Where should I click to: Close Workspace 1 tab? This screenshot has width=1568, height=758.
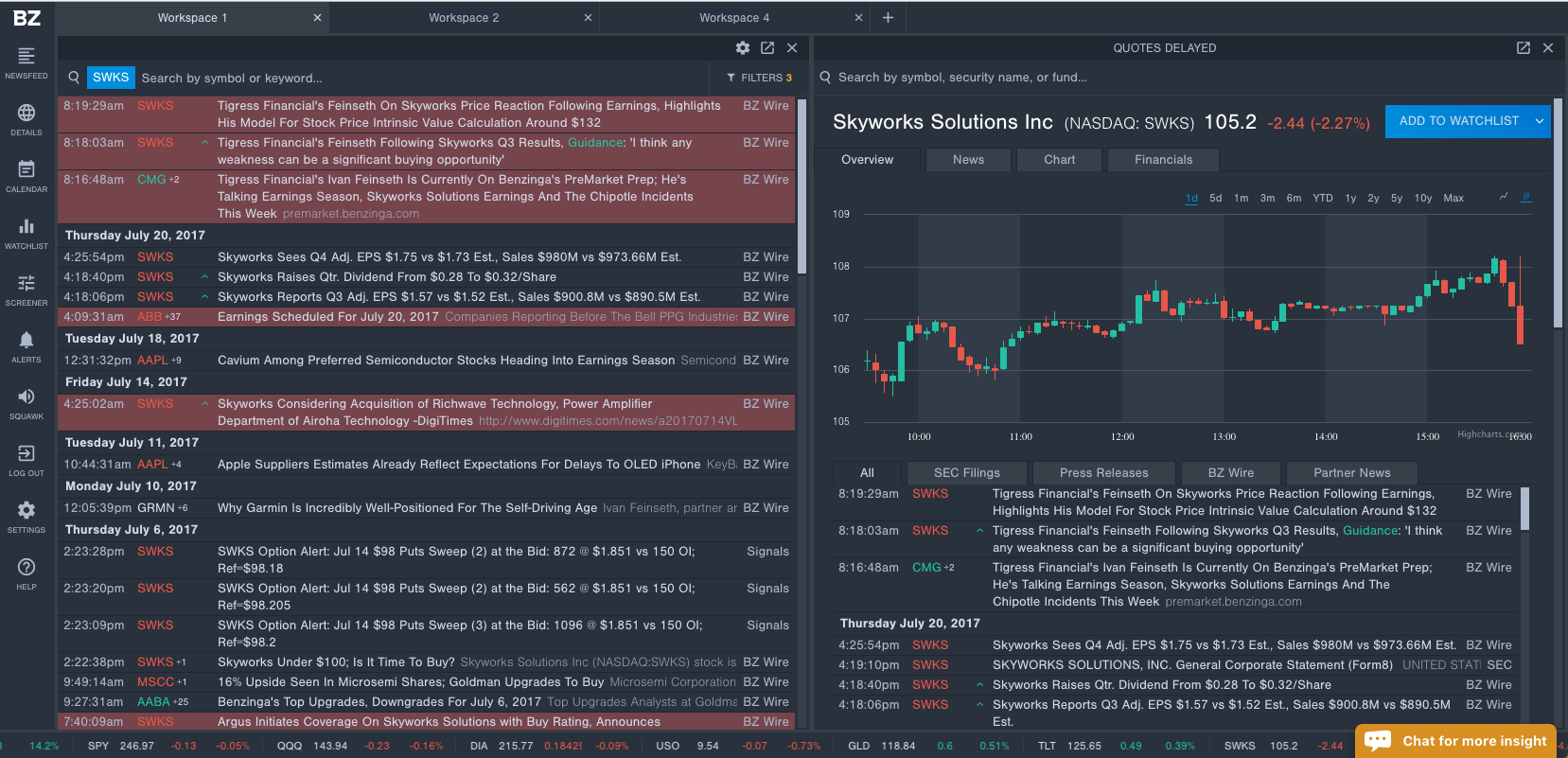317,17
